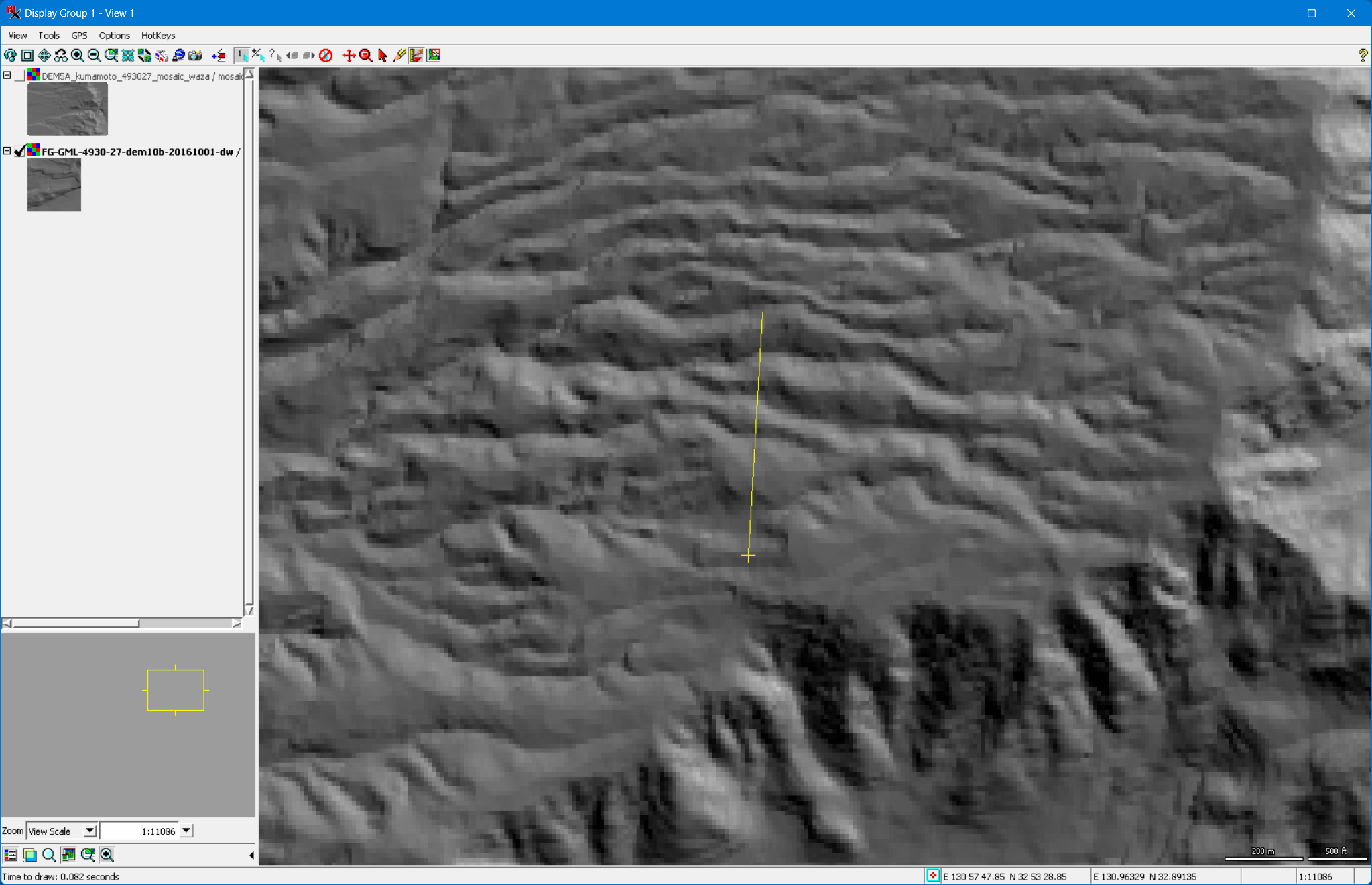The image size is (1372, 885).
Task: Click the overlapping layers icon in sidebar
Action: (x=29, y=855)
